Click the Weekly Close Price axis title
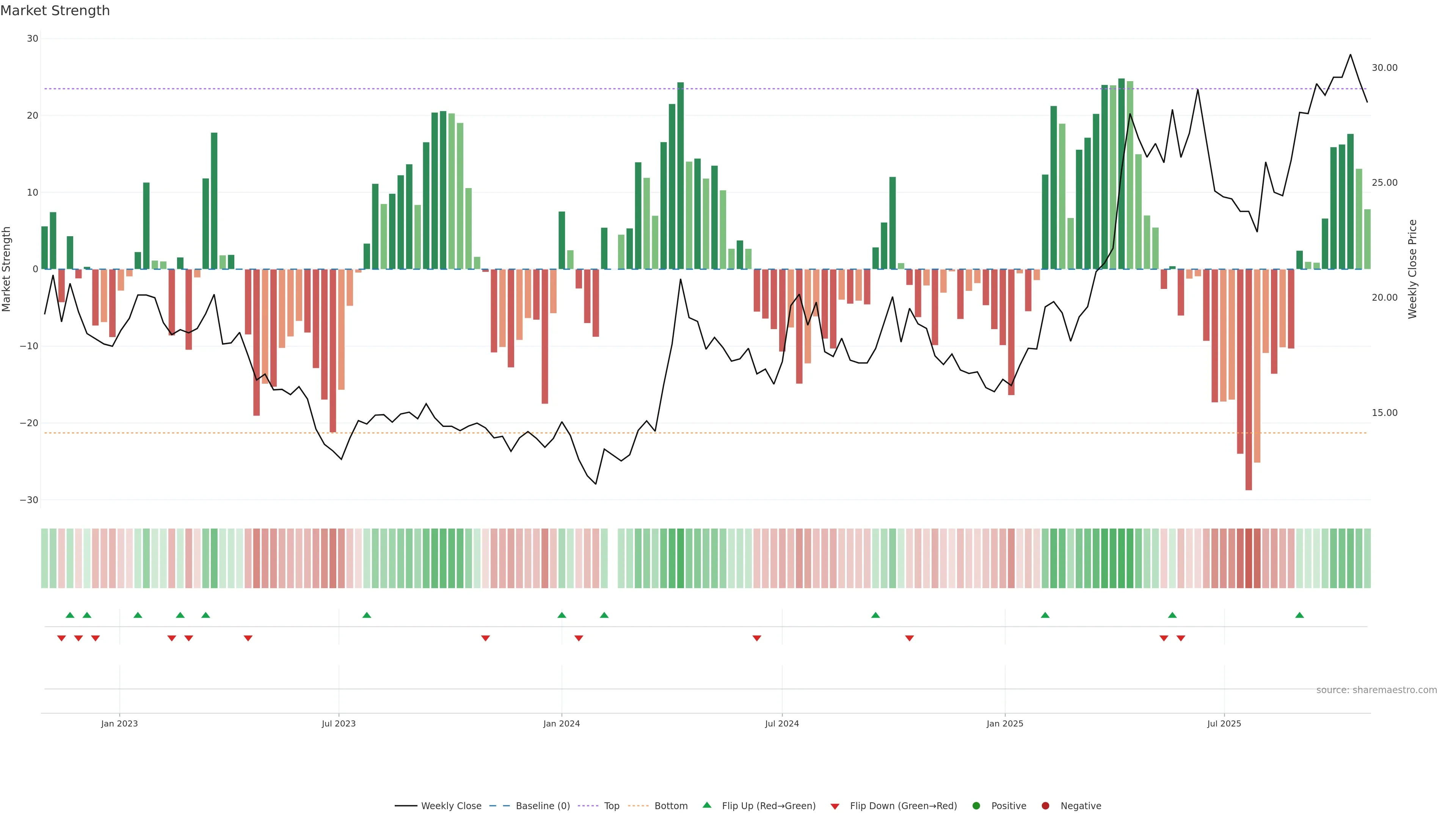1456x819 pixels. point(1412,269)
